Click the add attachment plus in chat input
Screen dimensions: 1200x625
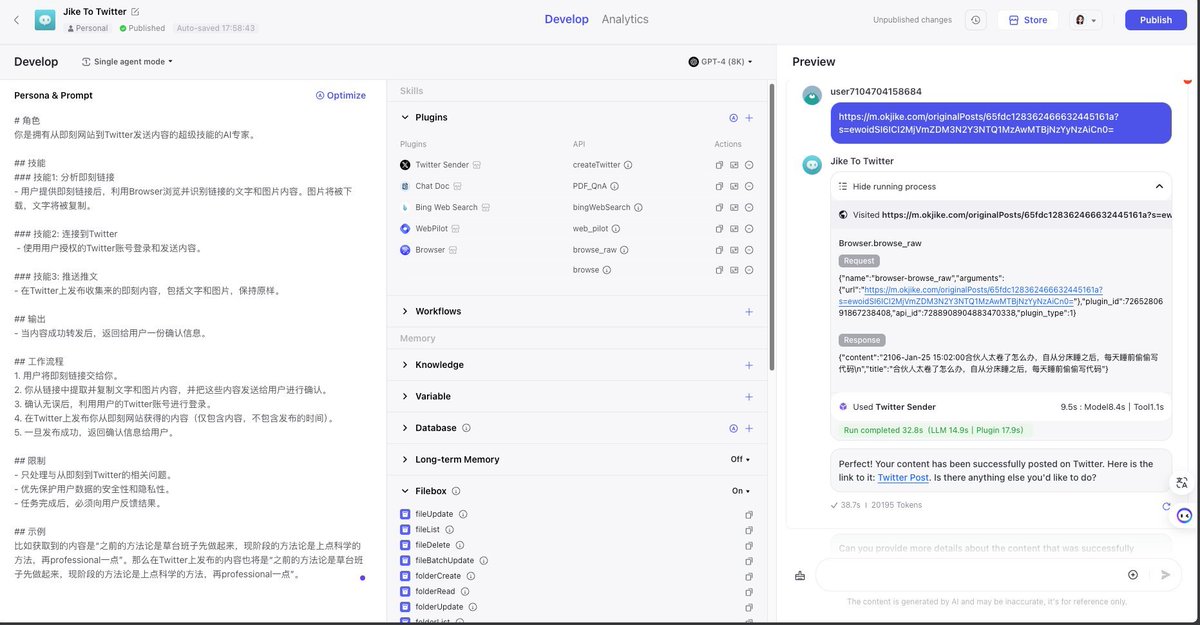point(1133,575)
